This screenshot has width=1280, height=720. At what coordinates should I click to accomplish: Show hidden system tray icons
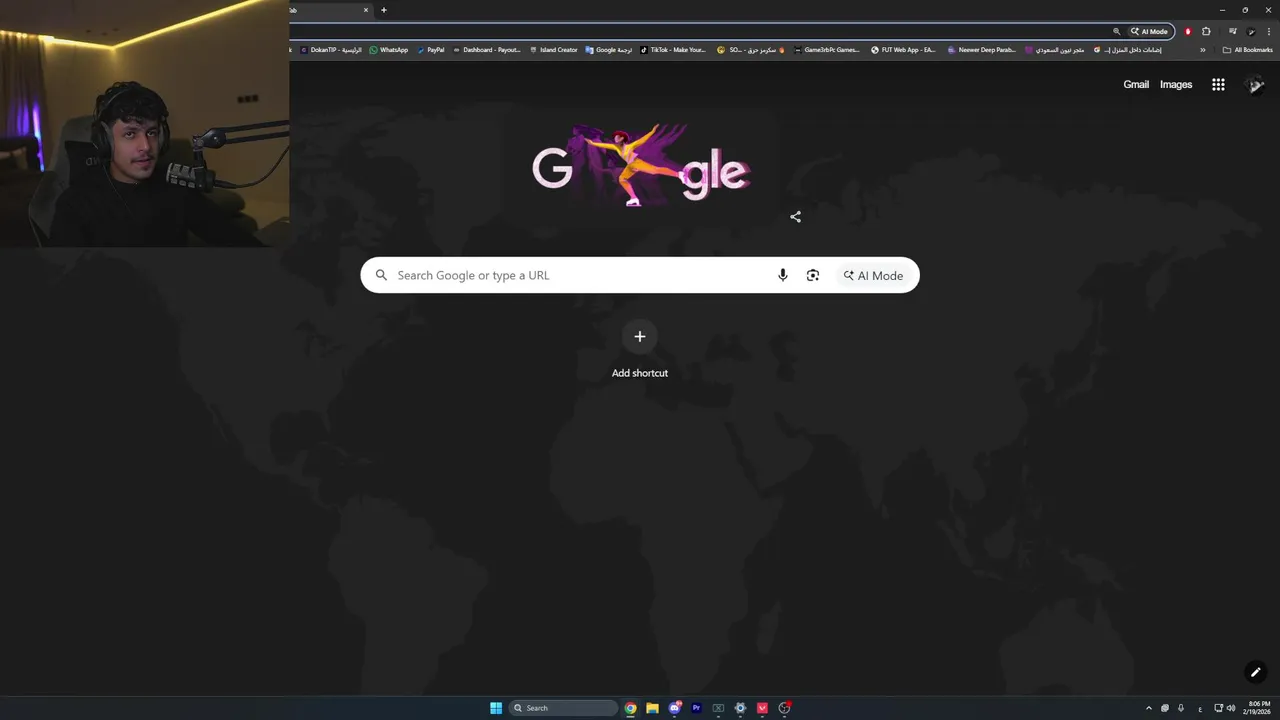point(1148,708)
